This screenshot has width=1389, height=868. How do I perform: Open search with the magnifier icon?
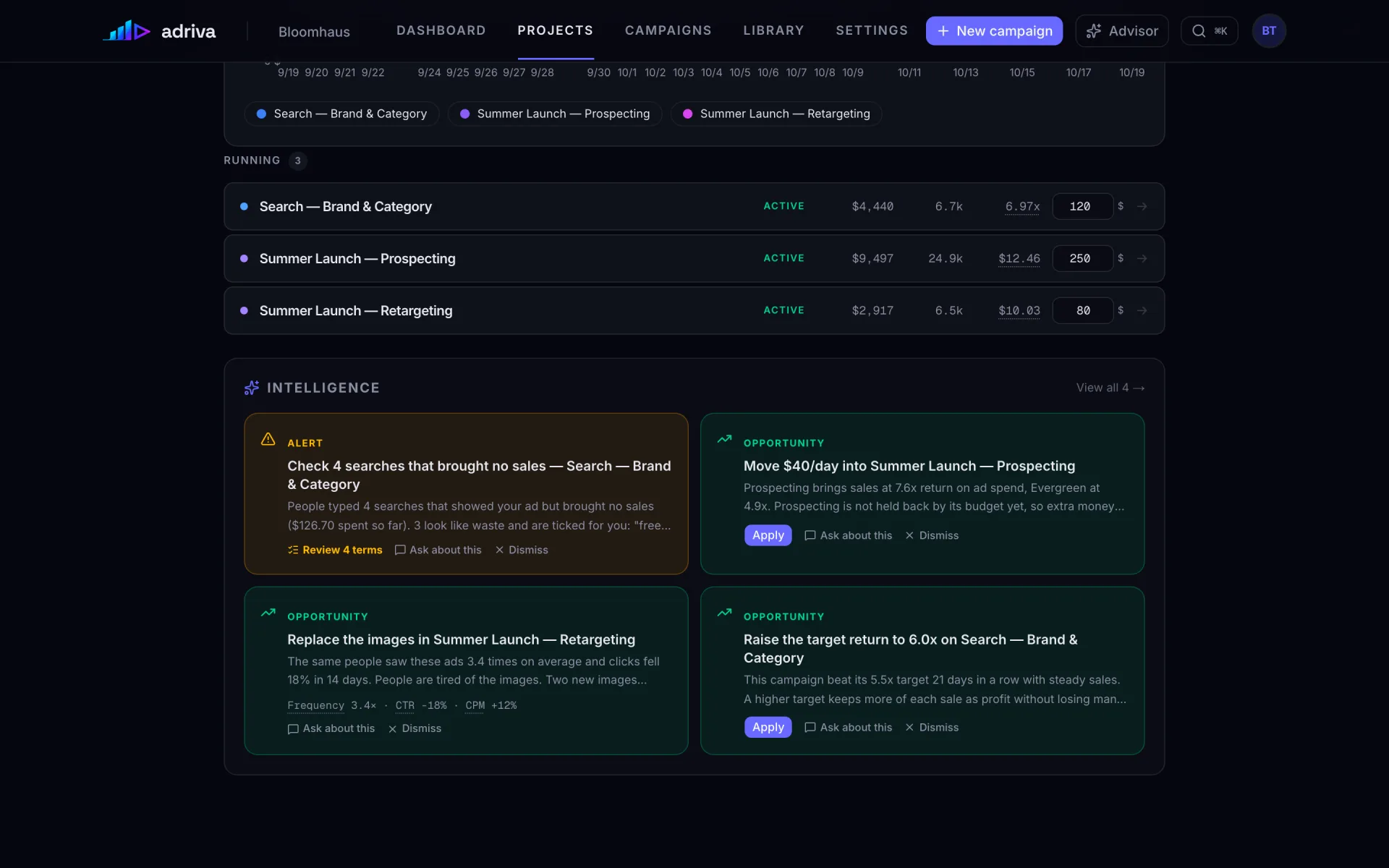[x=1209, y=30]
